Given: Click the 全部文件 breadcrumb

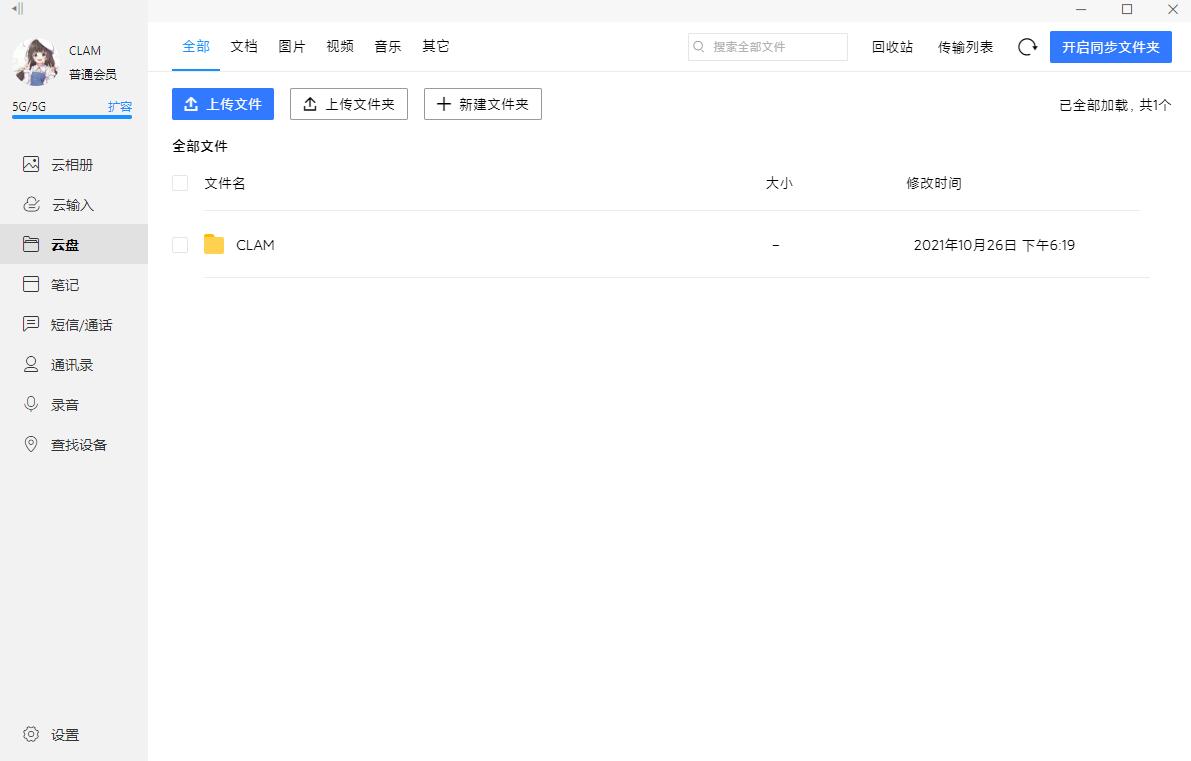Looking at the screenshot, I should coord(200,146).
